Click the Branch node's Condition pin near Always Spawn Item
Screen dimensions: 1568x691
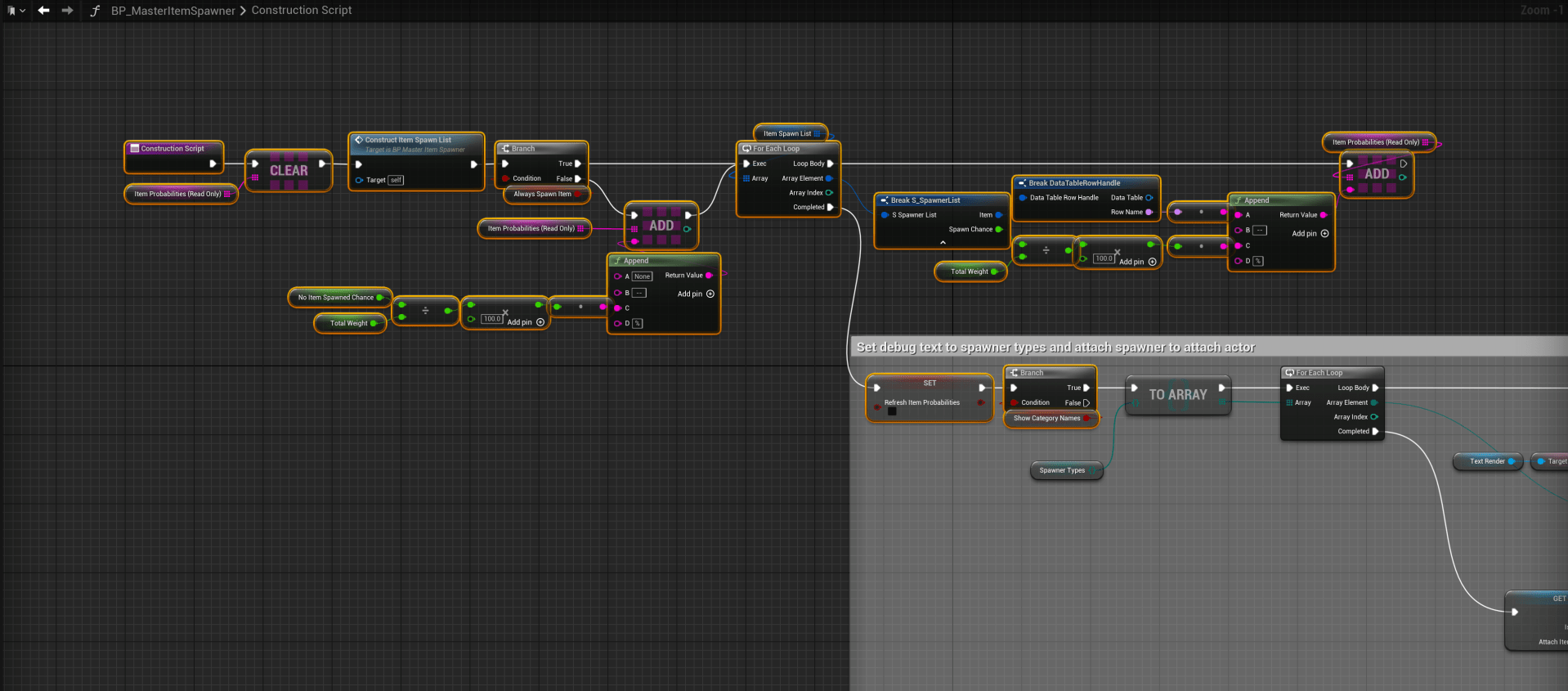505,178
